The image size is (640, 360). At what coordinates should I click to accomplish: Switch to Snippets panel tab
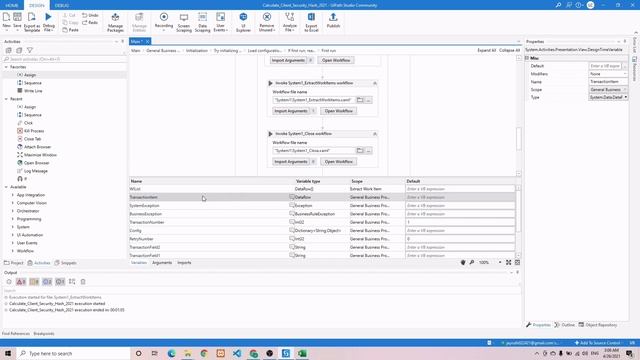[65, 263]
